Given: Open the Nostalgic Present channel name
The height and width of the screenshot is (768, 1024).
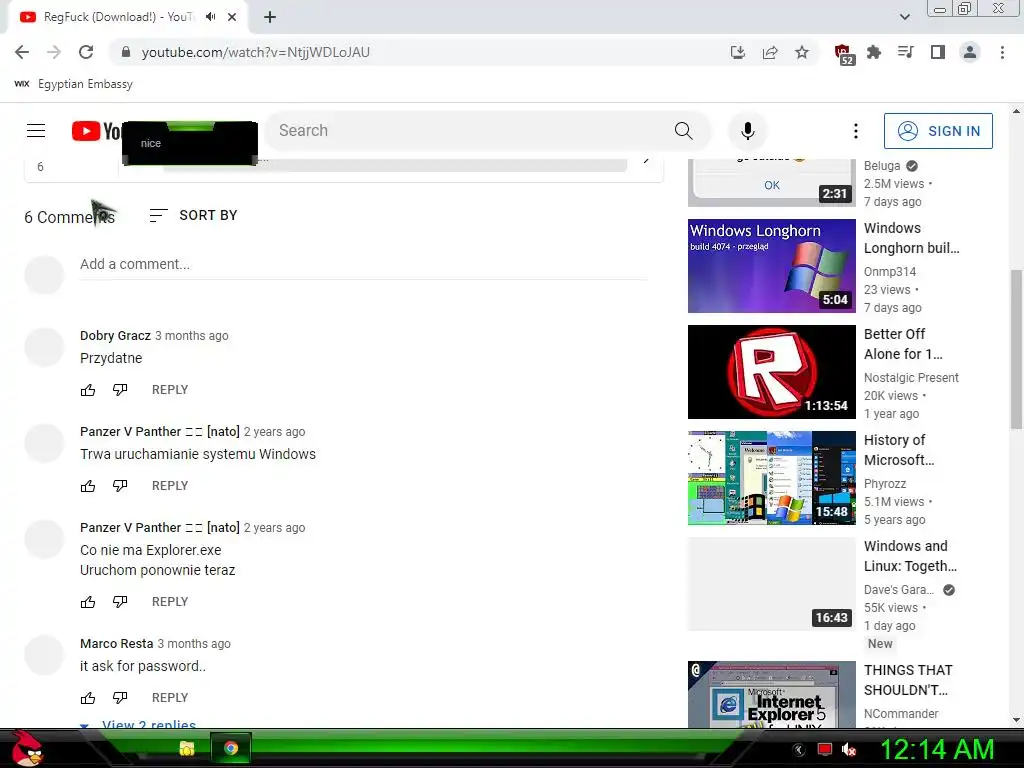Looking at the screenshot, I should pos(911,377).
